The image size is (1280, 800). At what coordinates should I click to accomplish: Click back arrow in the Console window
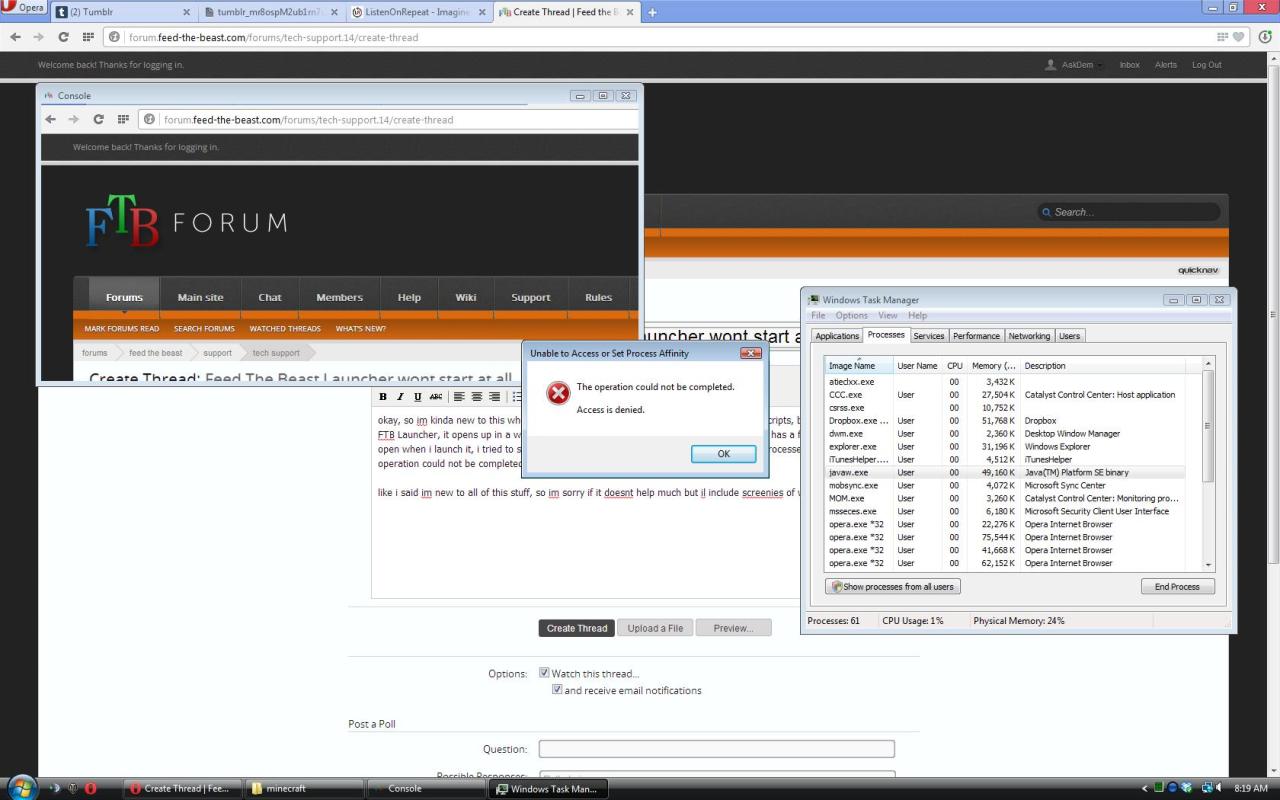[50, 119]
